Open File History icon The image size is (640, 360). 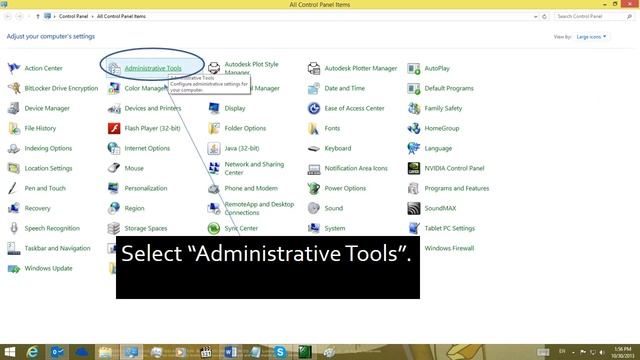pos(14,128)
